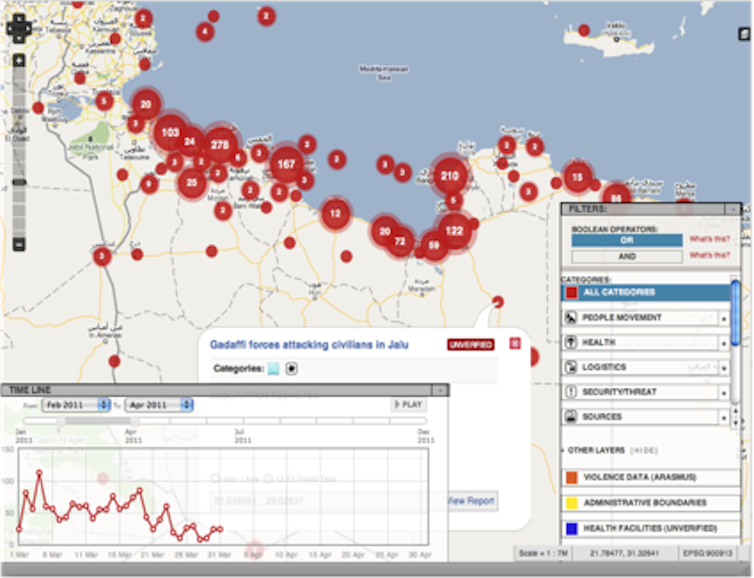The image size is (754, 578).
Task: Click the incident chart peak data point
Action: click(x=39, y=473)
